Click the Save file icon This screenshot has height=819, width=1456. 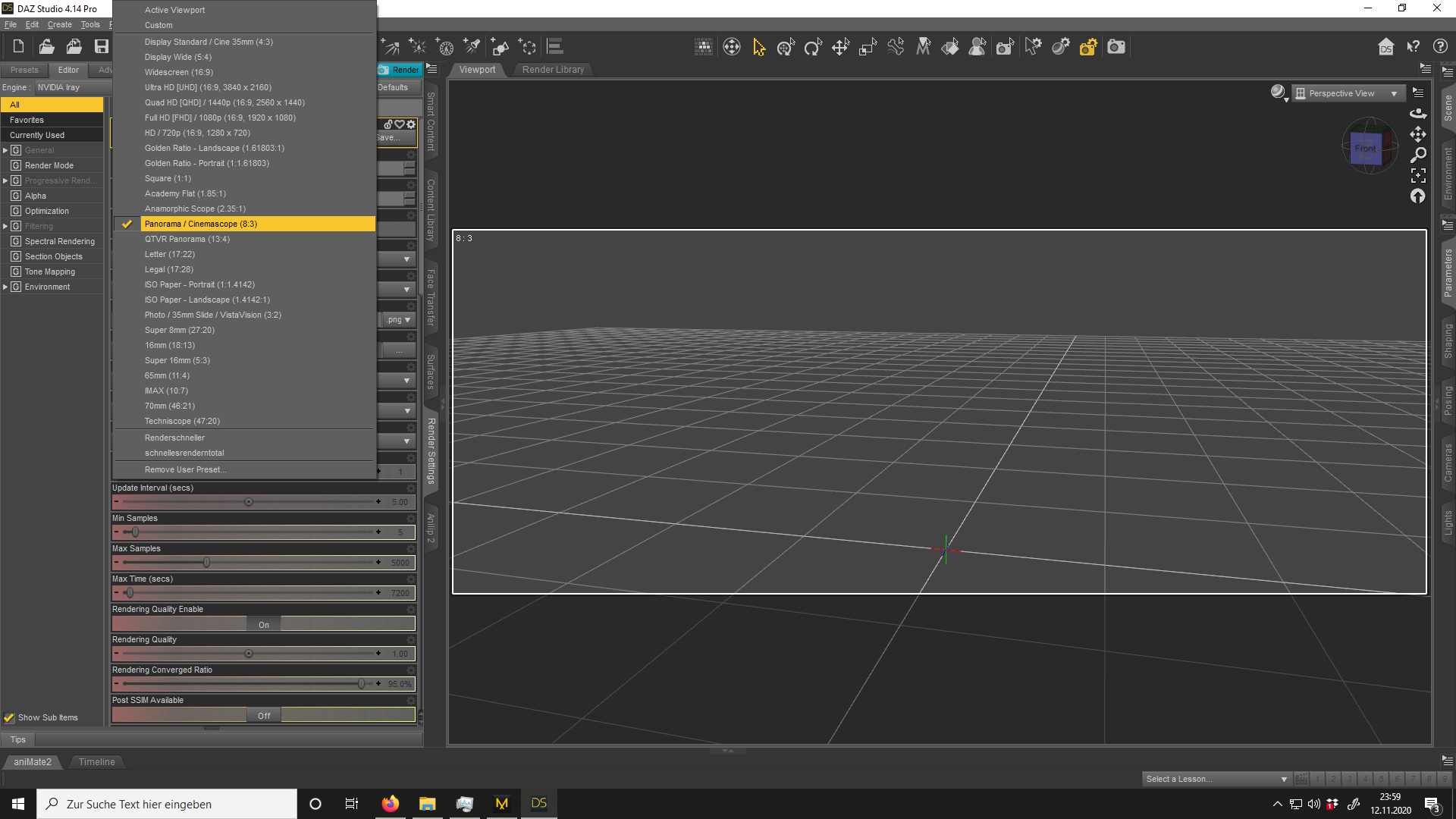pos(101,47)
